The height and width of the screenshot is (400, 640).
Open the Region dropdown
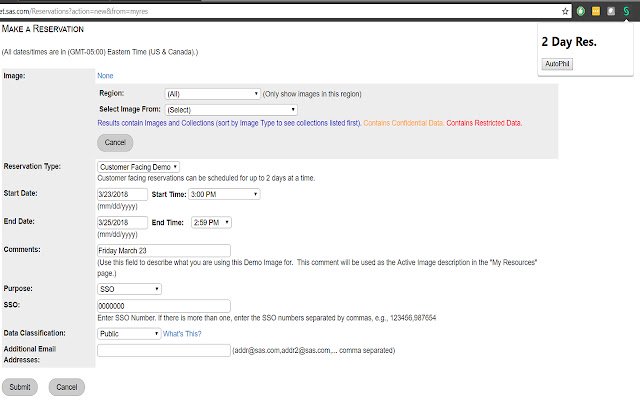[x=212, y=94]
